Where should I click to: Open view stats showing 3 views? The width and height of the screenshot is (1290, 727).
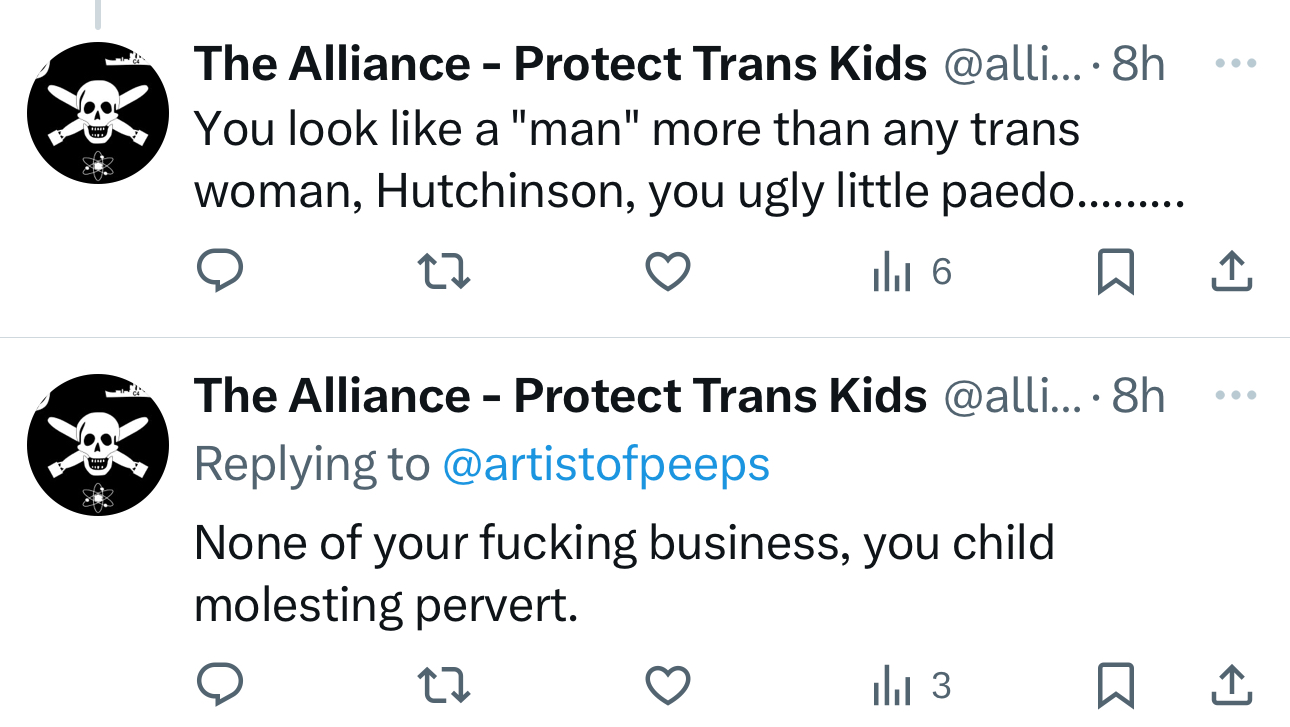tap(911, 686)
